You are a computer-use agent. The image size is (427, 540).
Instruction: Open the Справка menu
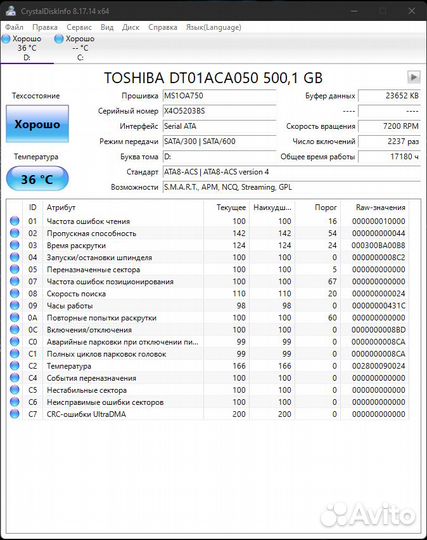pos(163,27)
